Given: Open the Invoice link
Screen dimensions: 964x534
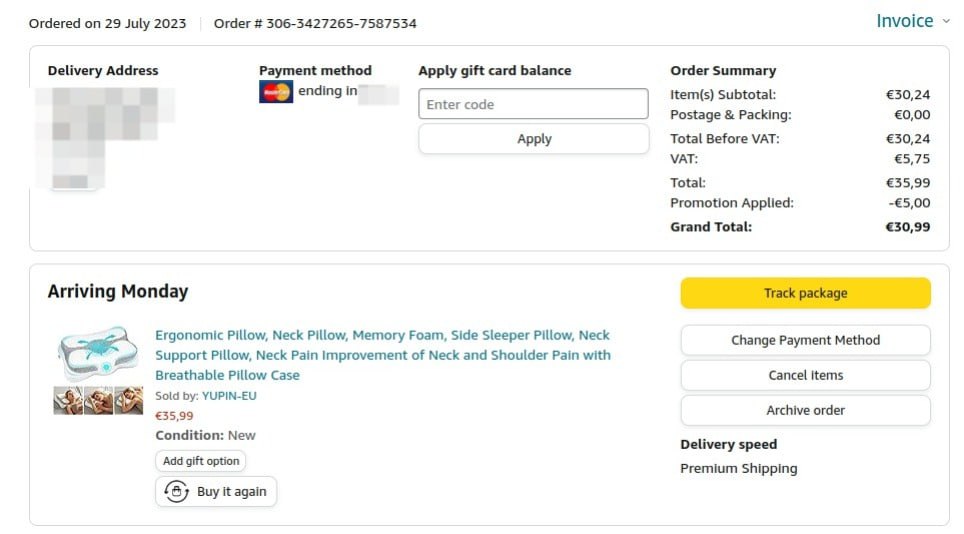Looking at the screenshot, I should pyautogui.click(x=904, y=21).
